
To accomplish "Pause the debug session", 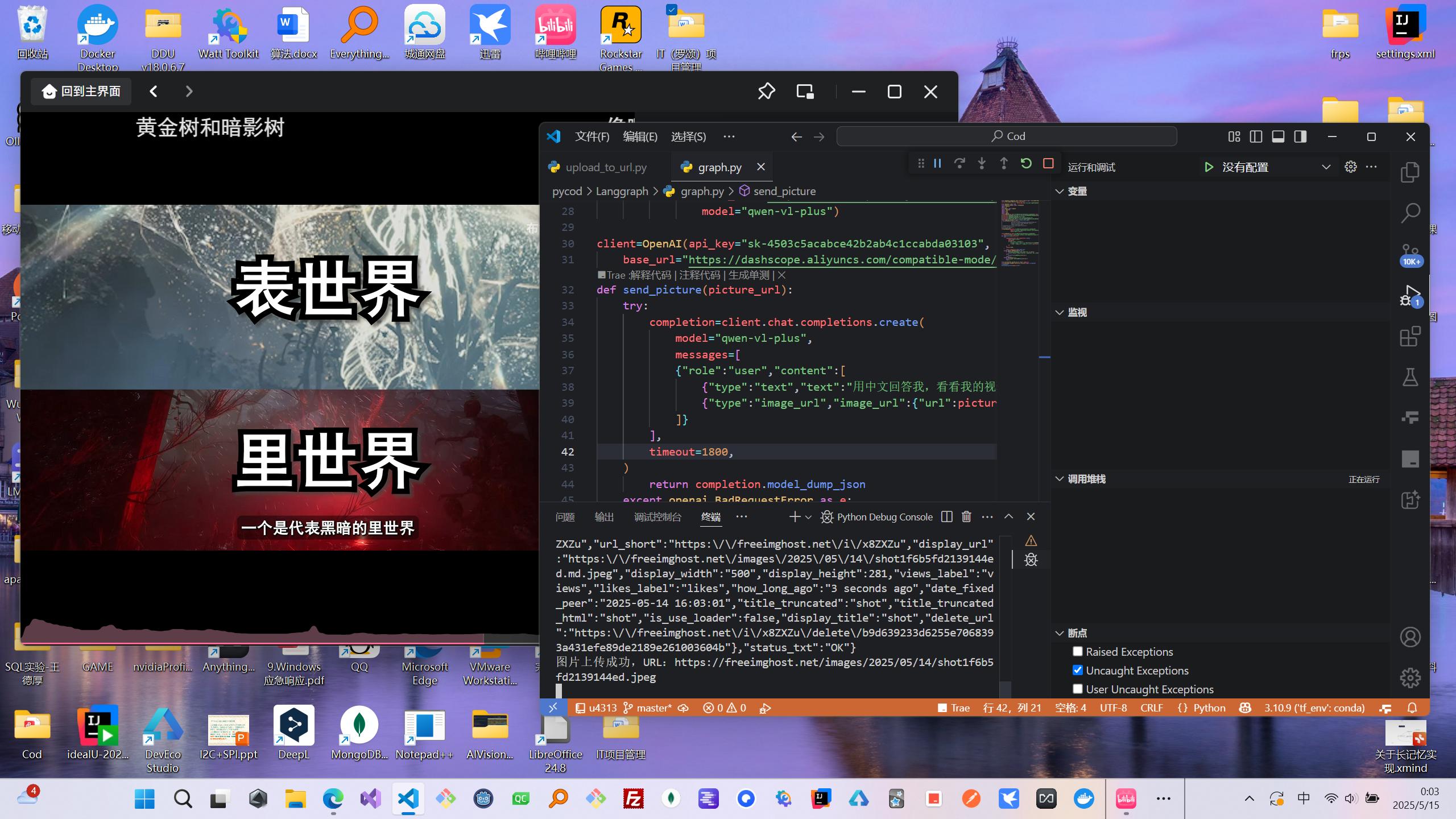I will (937, 164).
